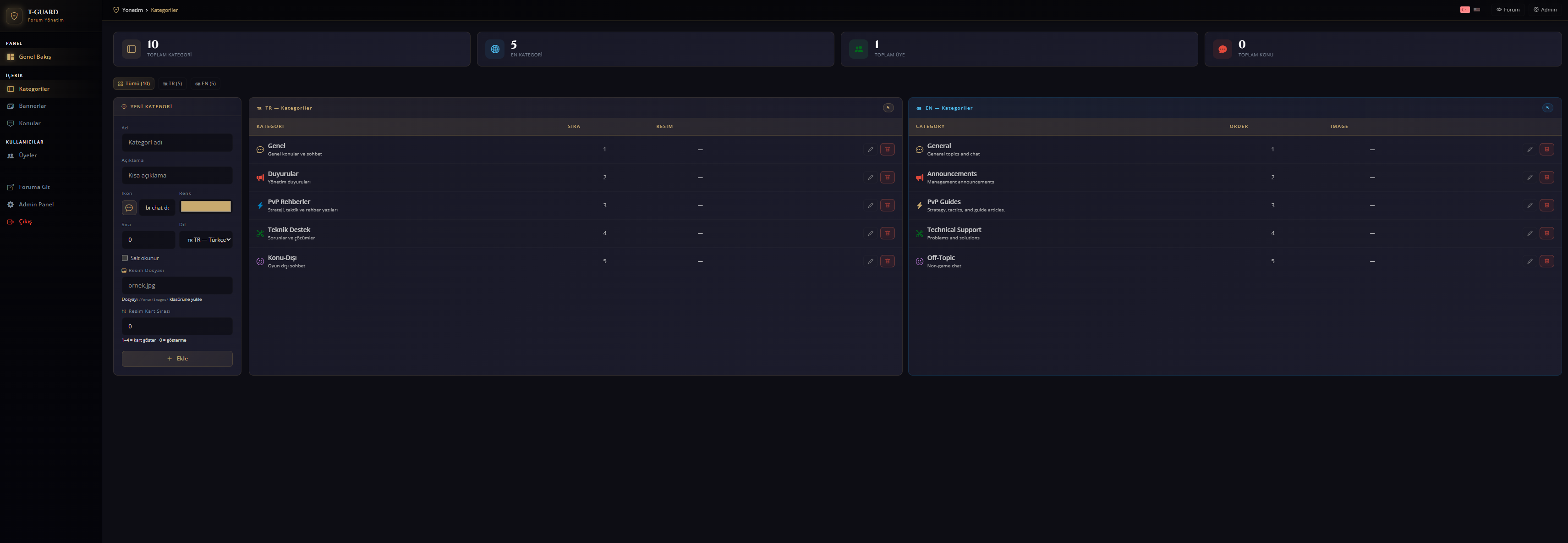The width and height of the screenshot is (1568, 543).
Task: Delete the Duyurular category
Action: point(888,177)
